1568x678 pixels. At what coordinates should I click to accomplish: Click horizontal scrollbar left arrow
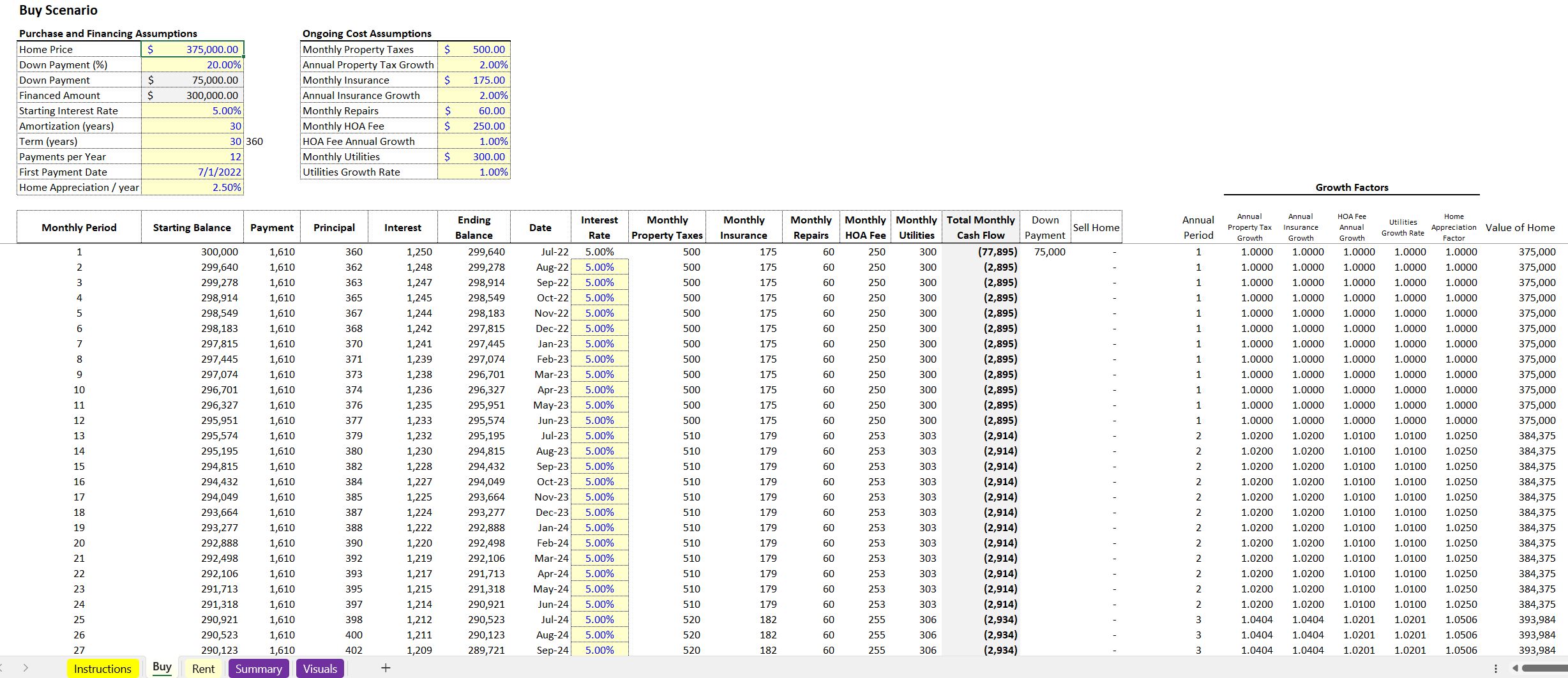point(1515,668)
